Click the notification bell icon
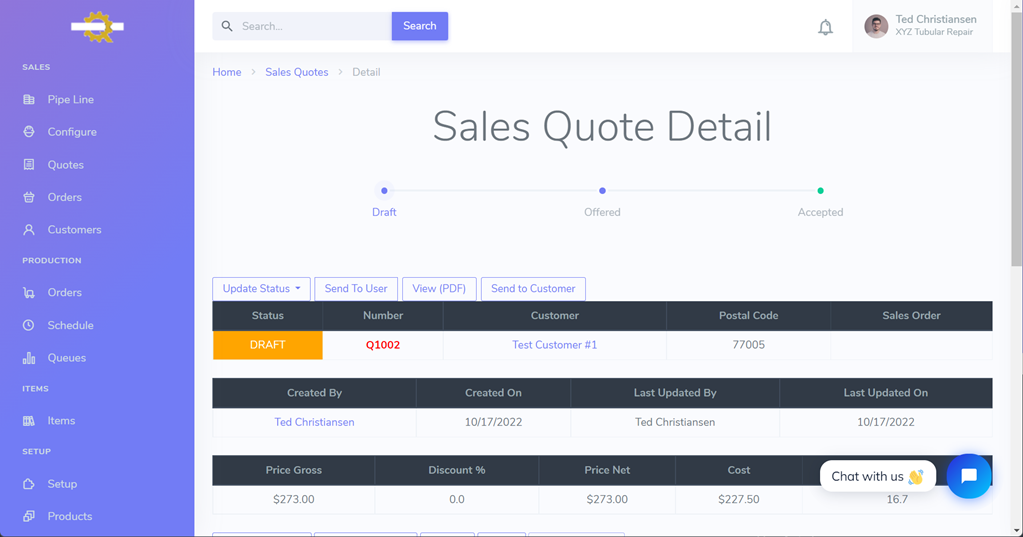Image resolution: width=1023 pixels, height=537 pixels. coord(825,27)
